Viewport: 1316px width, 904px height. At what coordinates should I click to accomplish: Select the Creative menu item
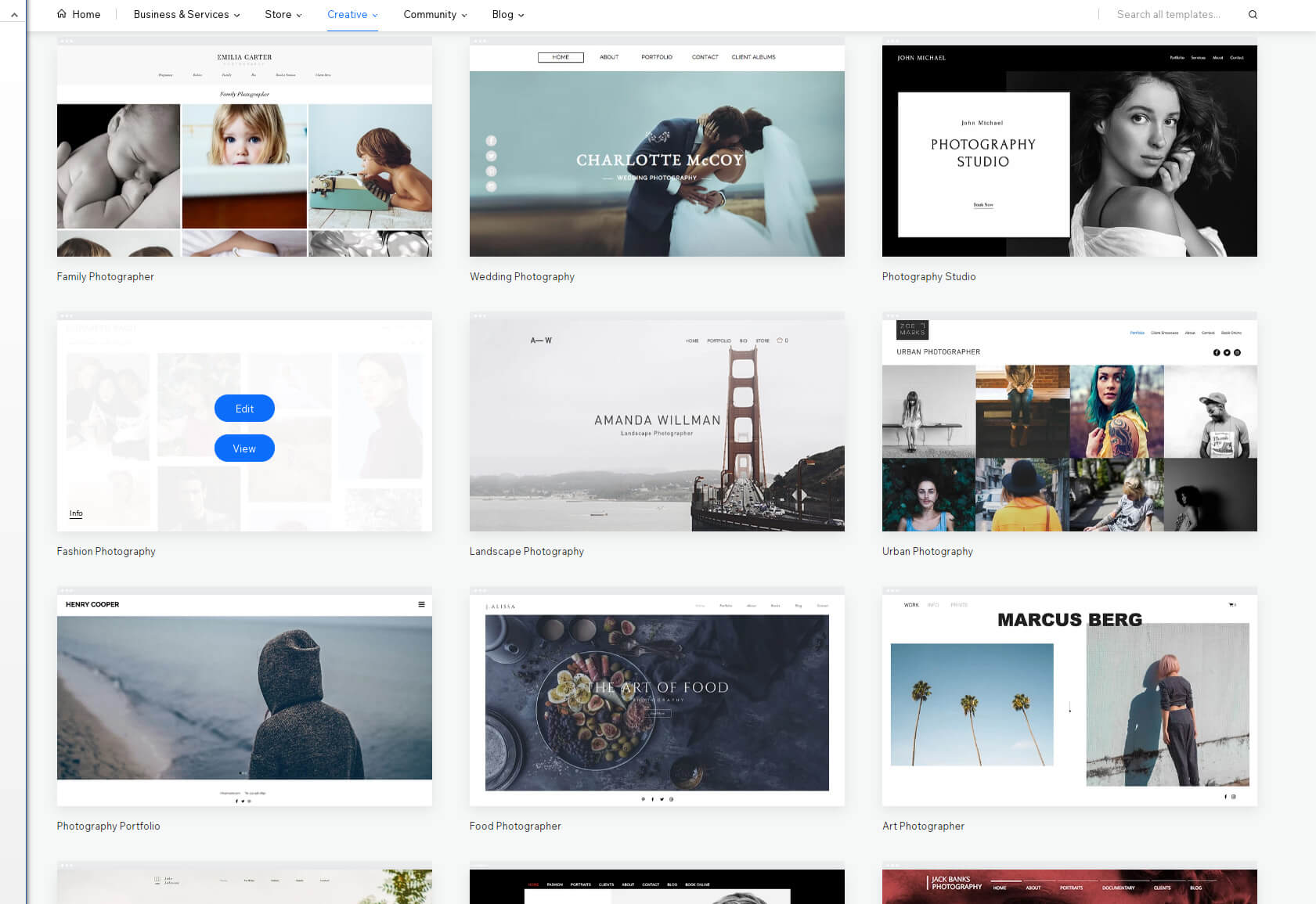coord(348,14)
